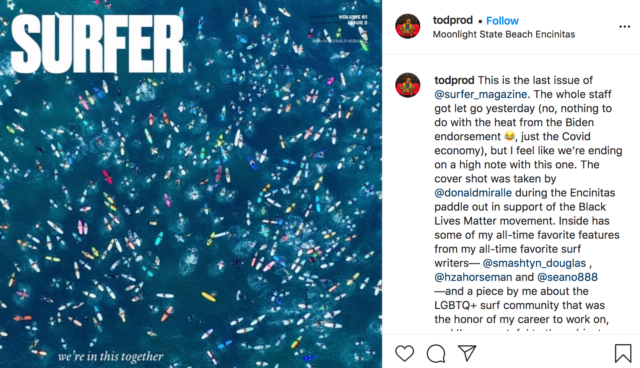Follow the todprod account
Viewport: 640px width, 368px height.
[502, 21]
